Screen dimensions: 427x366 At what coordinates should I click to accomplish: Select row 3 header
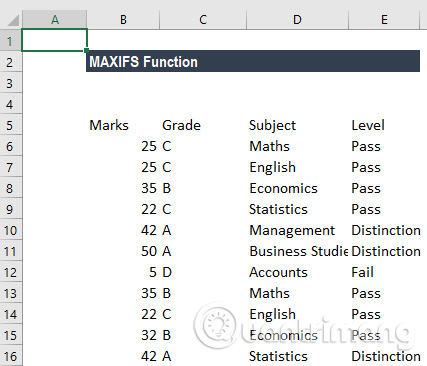11,83
